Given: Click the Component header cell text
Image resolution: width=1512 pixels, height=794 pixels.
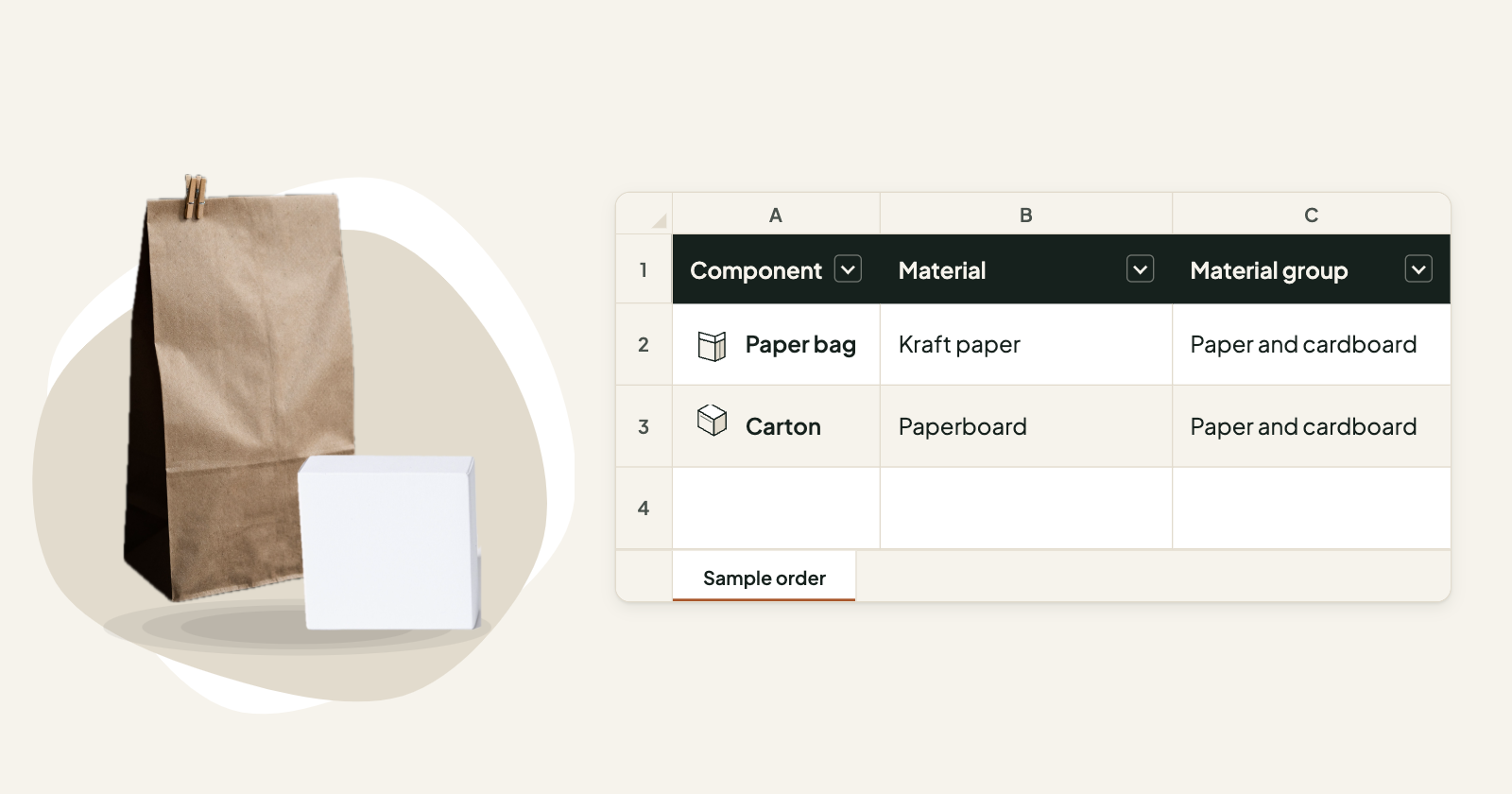Looking at the screenshot, I should pyautogui.click(x=756, y=271).
